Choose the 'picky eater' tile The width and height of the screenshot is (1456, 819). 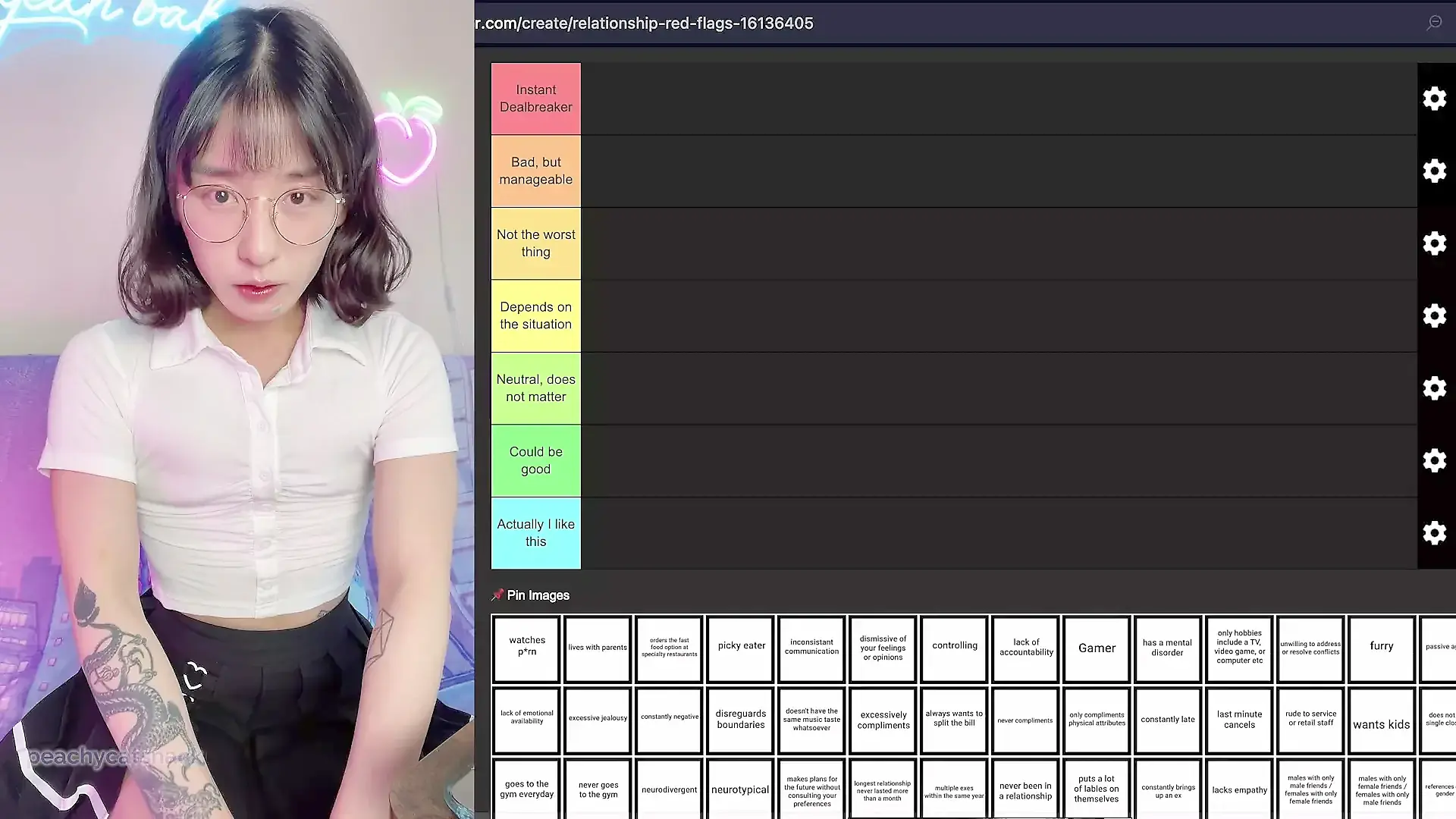741,648
